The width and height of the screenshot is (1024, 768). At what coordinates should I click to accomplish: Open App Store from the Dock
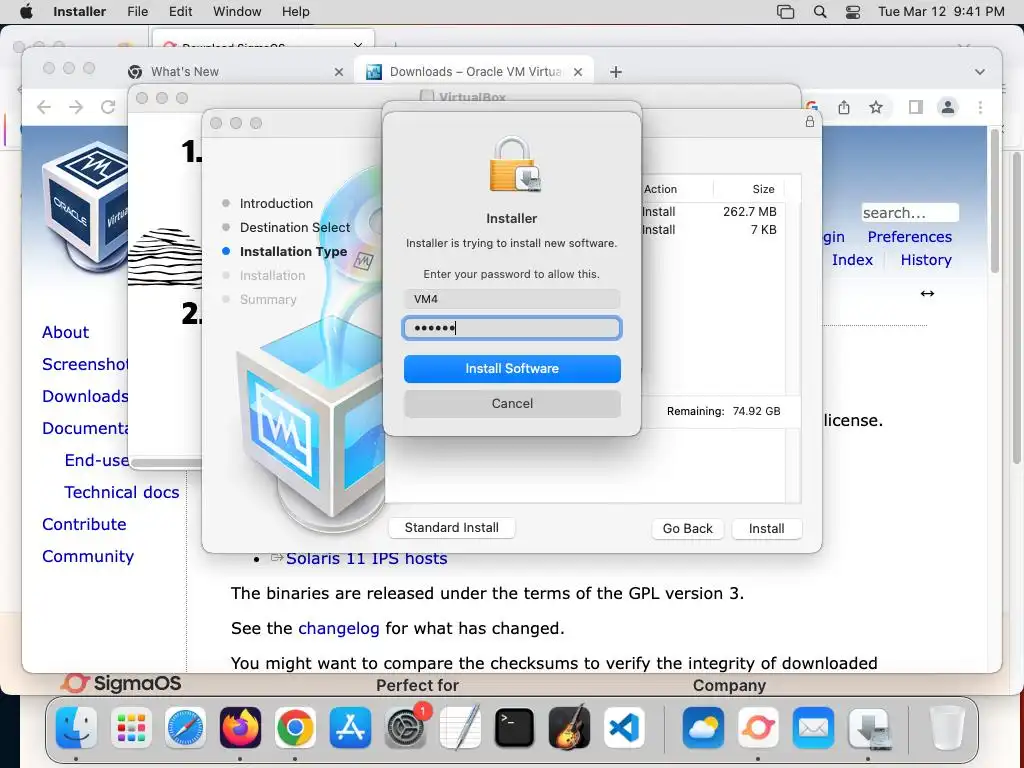click(350, 727)
